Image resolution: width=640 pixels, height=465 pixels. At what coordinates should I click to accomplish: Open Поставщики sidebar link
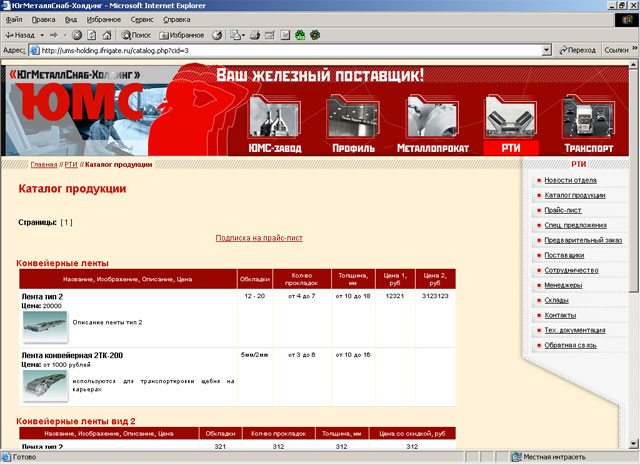[564, 255]
